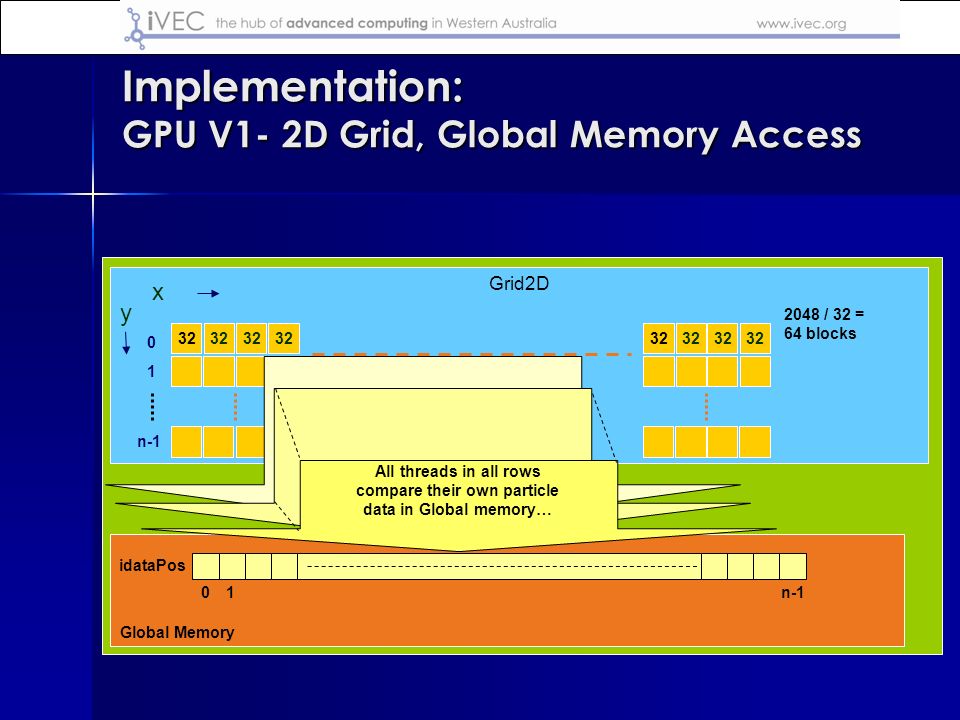960x720 pixels.
Task: Click the iVEC molecule logo icon
Action: pyautogui.click(x=135, y=28)
